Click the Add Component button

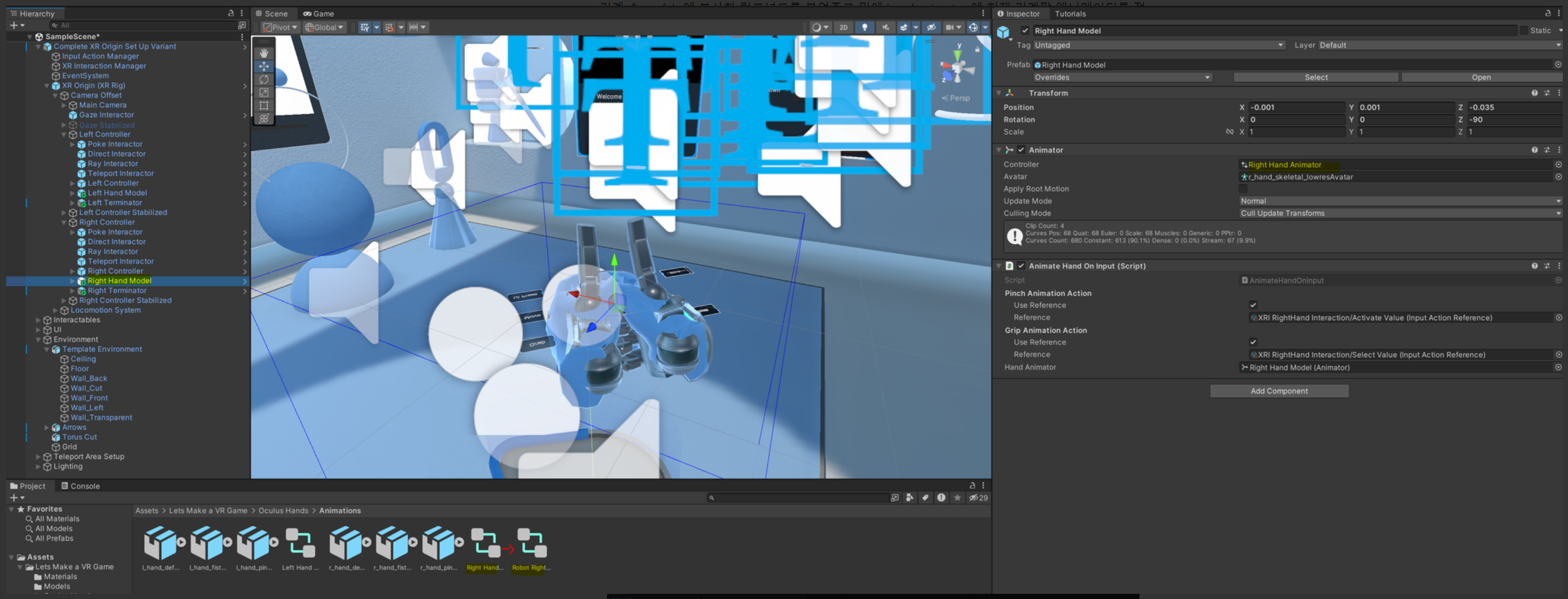pos(1279,391)
